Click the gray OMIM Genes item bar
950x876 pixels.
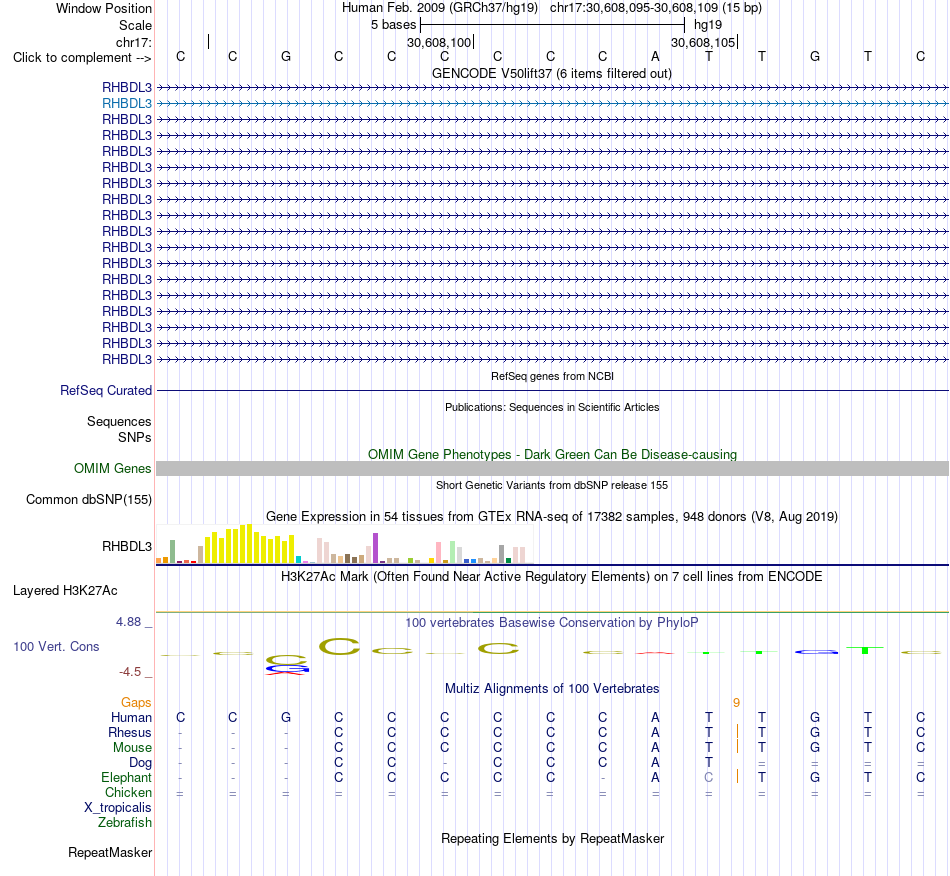(x=552, y=468)
